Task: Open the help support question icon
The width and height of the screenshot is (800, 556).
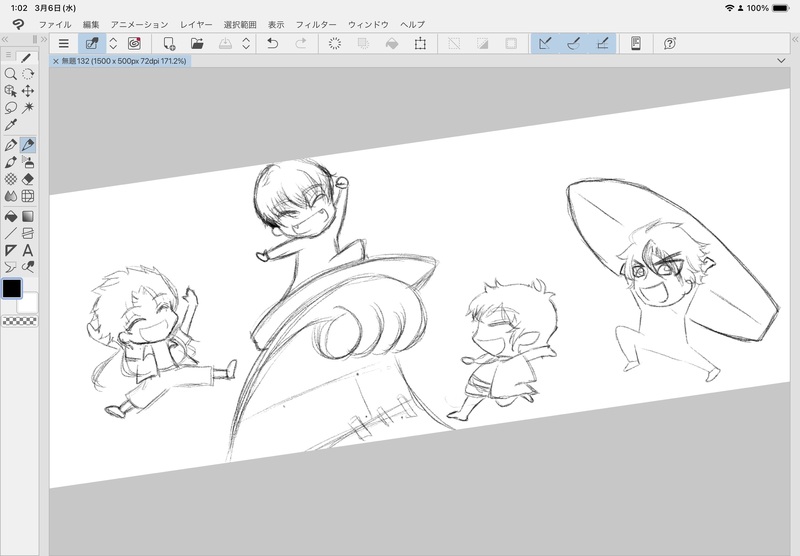Action: tap(670, 44)
